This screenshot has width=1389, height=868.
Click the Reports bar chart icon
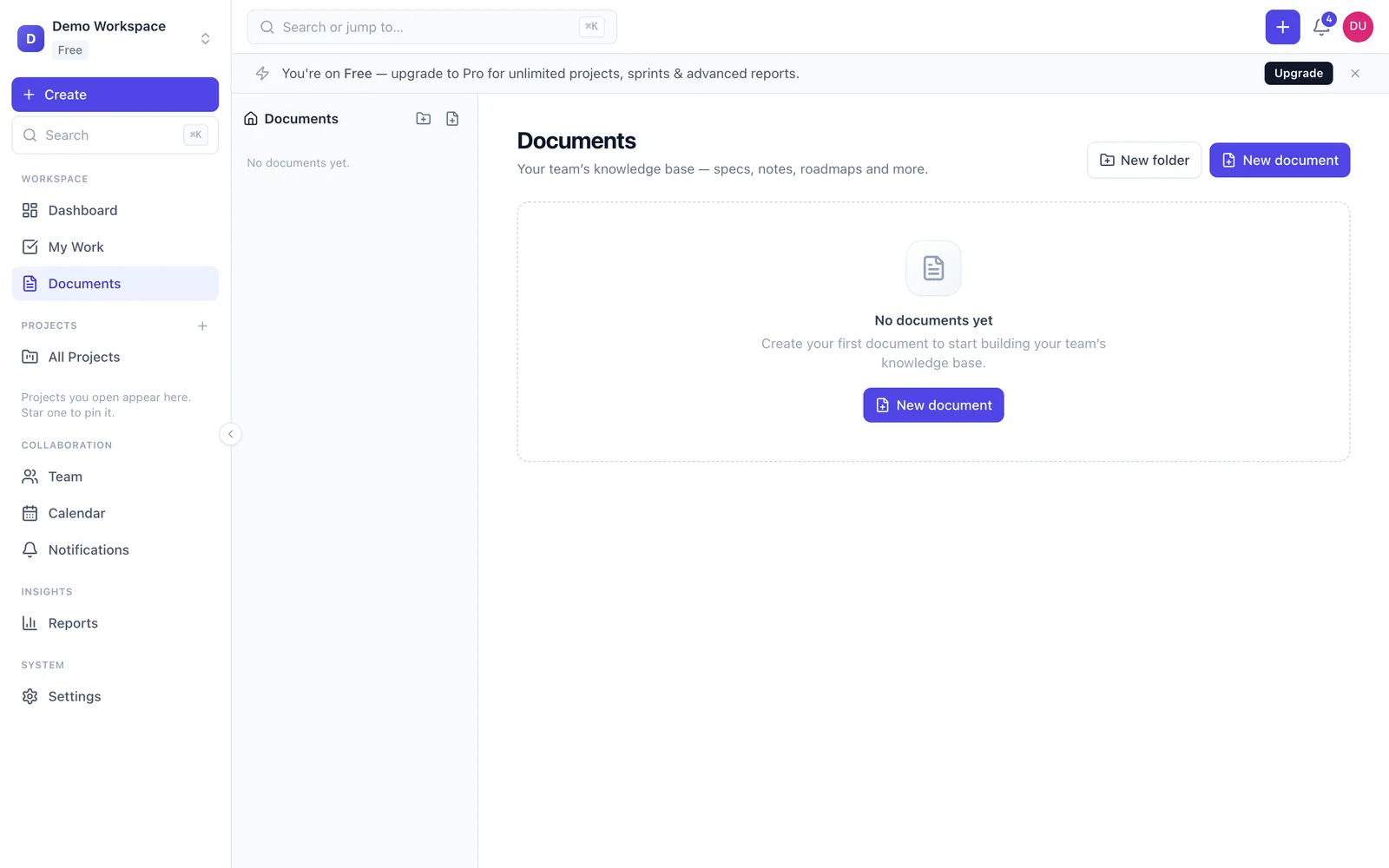30,623
